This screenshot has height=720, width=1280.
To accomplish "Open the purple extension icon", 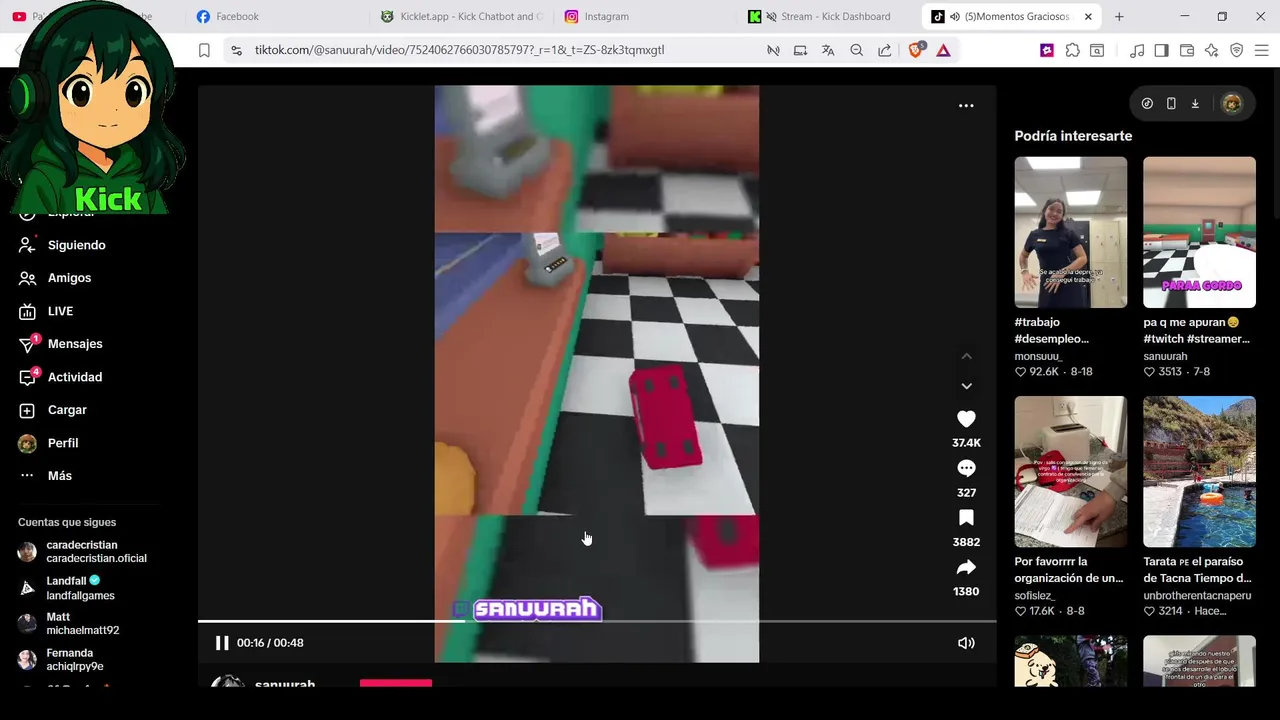I will click(x=1047, y=50).
